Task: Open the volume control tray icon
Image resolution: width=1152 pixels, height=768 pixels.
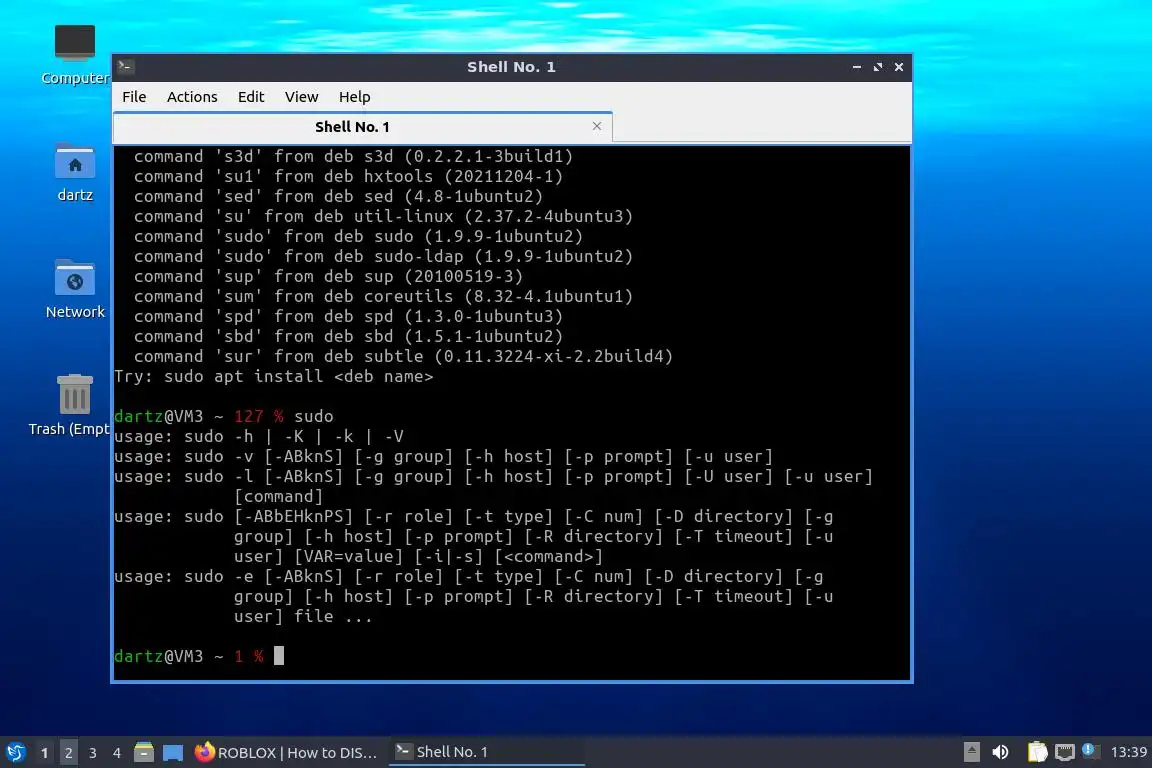Action: click(1001, 752)
